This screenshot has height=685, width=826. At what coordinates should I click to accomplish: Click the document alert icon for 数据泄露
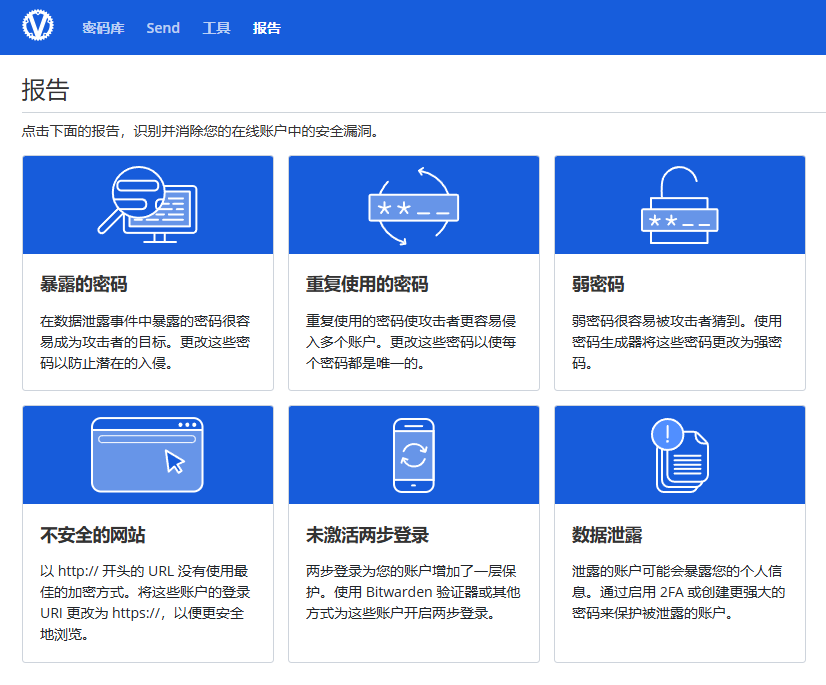(680, 455)
